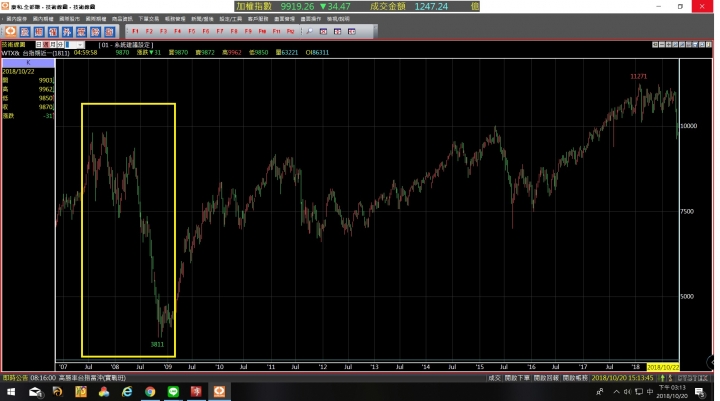The height and width of the screenshot is (401, 720).
Task: Click the leftmost chart-header arrow icon
Action: pos(655,45)
